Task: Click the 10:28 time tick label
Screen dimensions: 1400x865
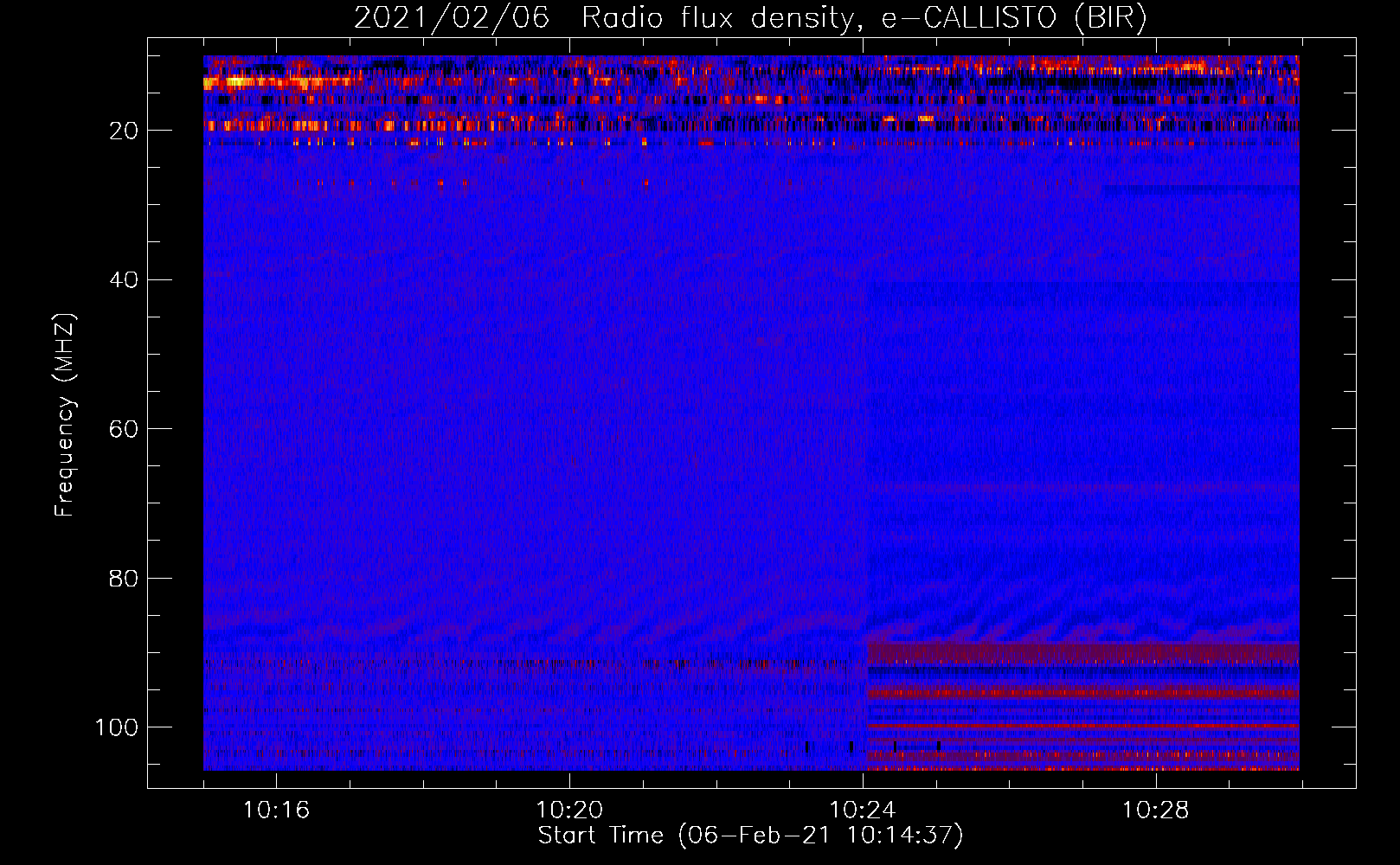Action: 1156,811
